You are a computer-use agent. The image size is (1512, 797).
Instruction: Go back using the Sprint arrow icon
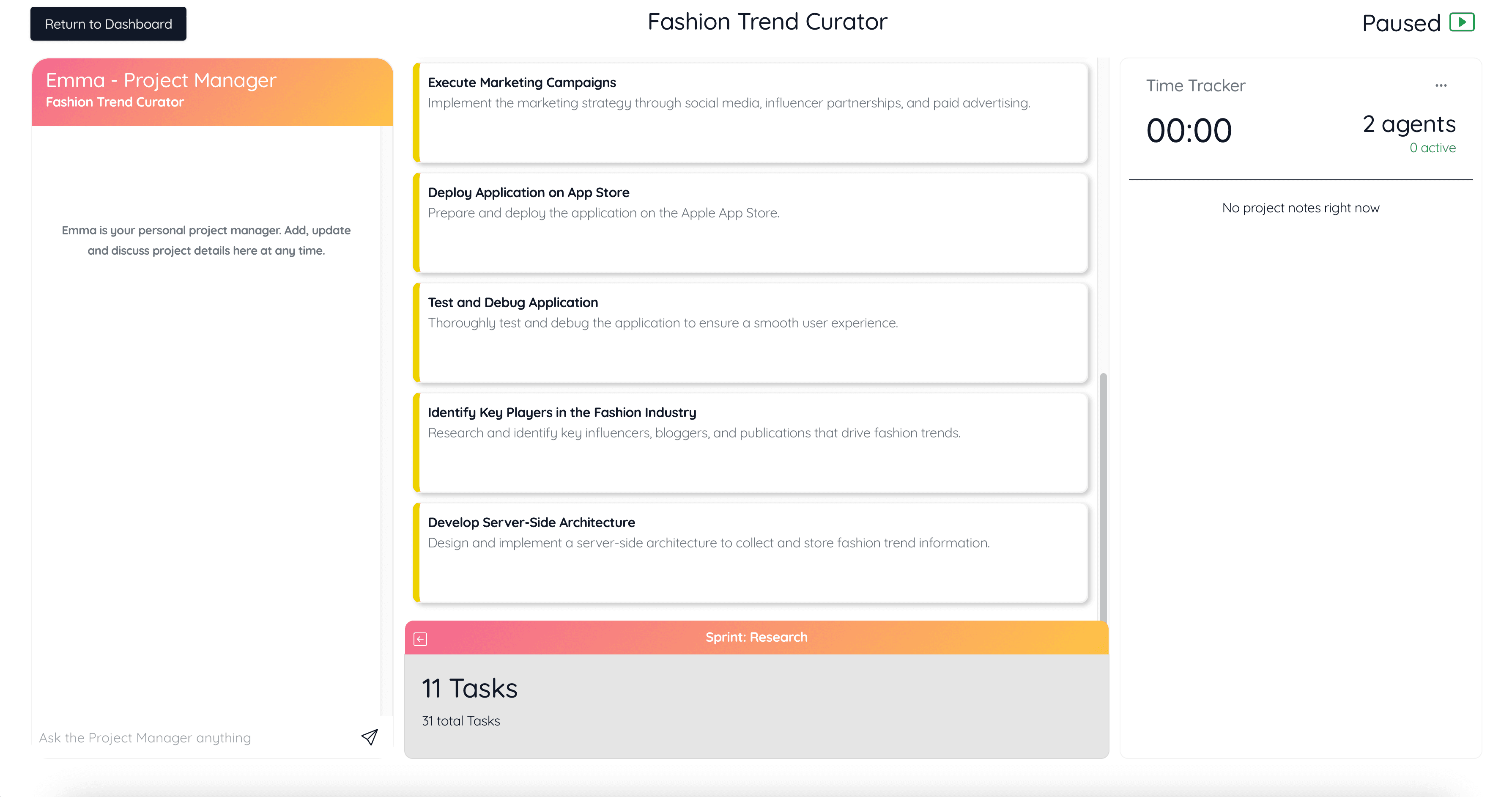(420, 638)
